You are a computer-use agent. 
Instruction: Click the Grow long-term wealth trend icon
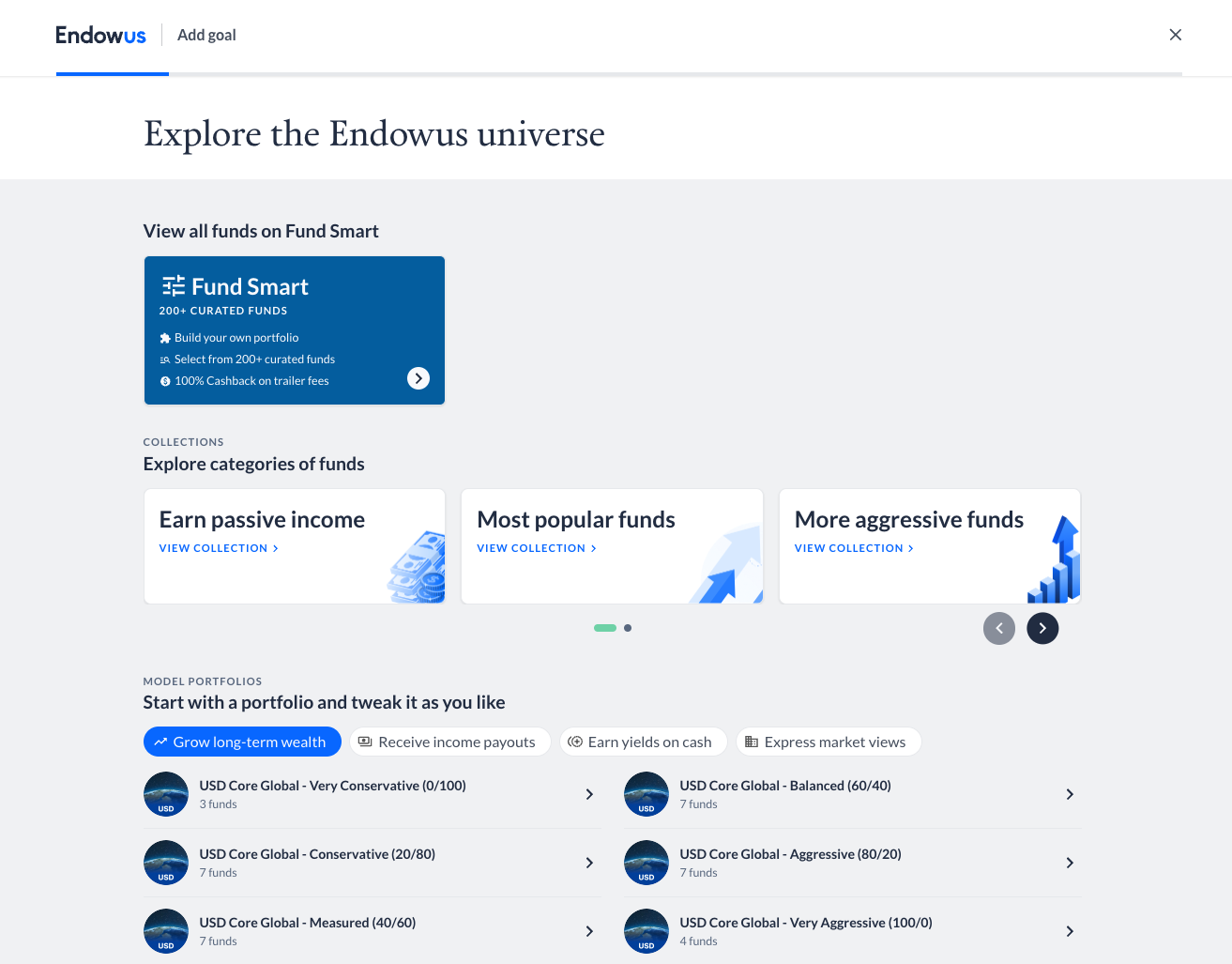coord(160,742)
